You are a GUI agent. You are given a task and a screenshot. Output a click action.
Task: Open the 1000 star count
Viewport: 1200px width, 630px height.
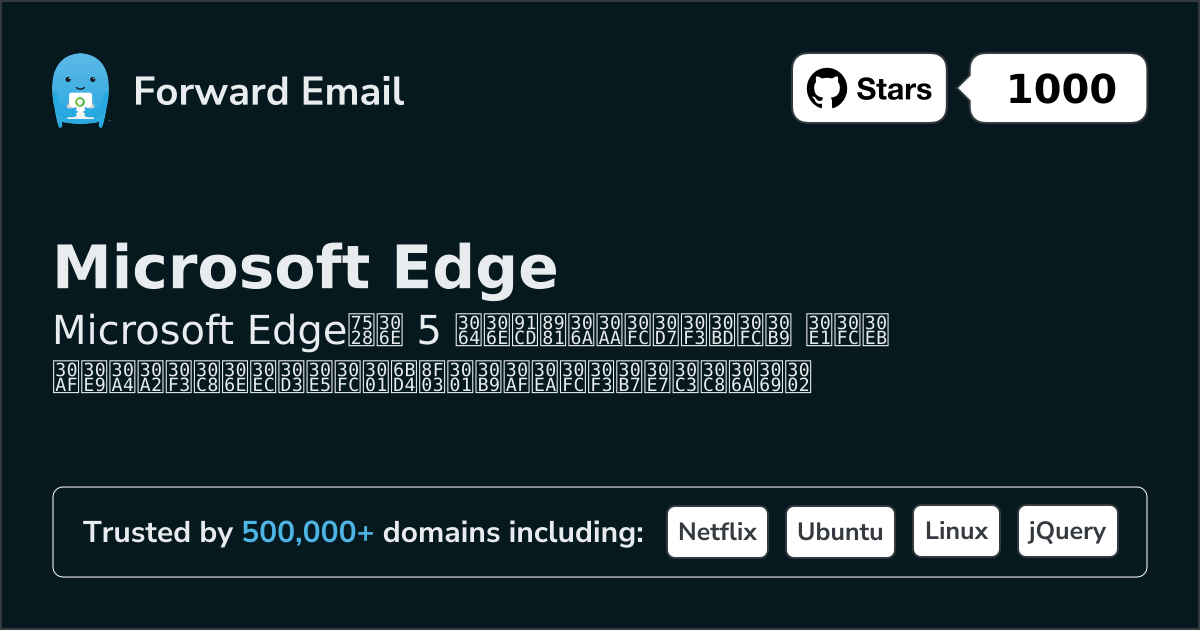tap(1061, 89)
